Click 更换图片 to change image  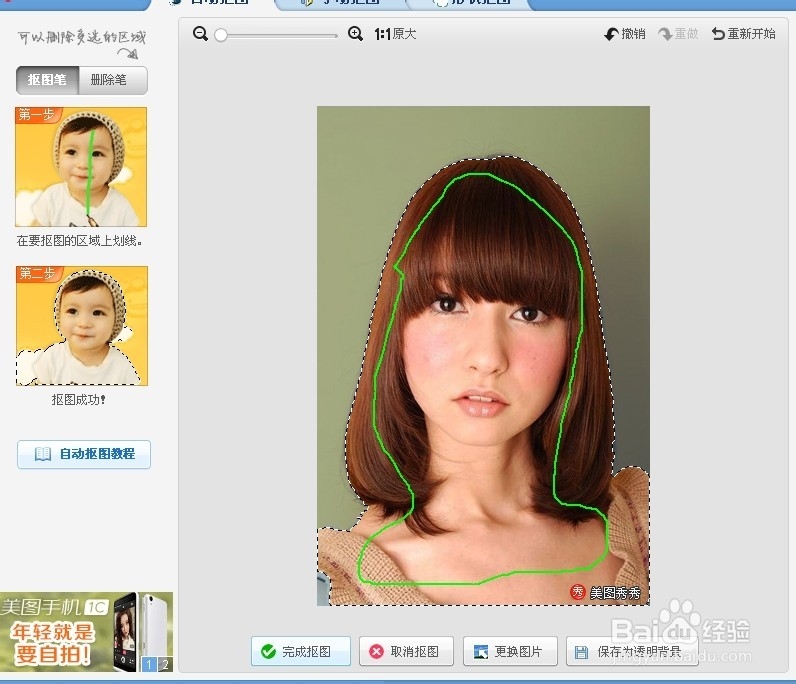click(510, 651)
